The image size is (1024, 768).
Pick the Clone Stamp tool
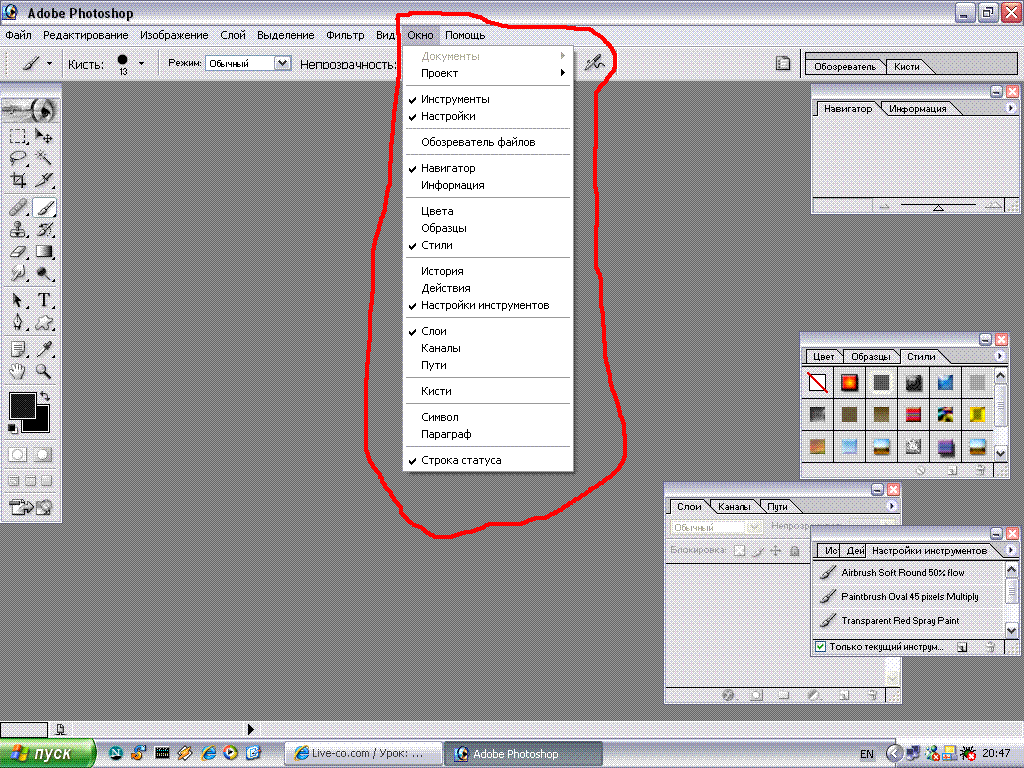pos(18,229)
